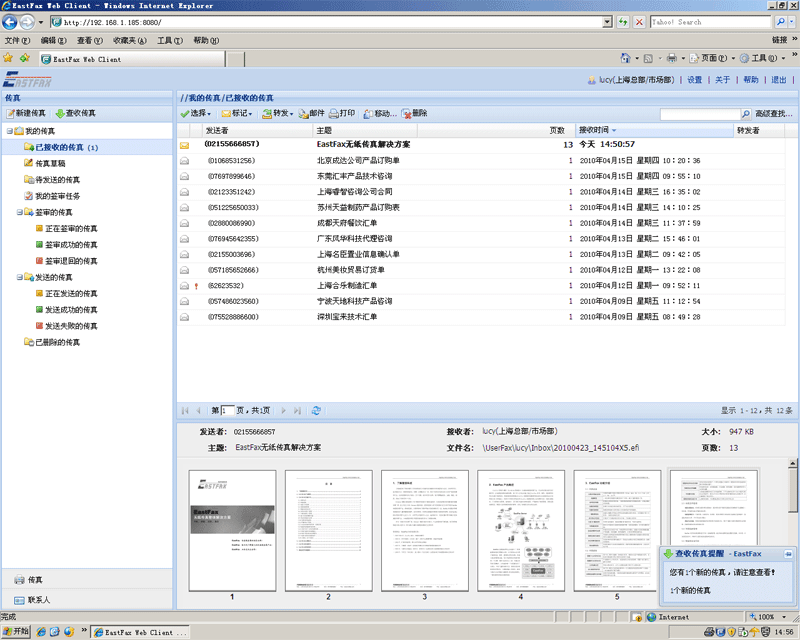The width and height of the screenshot is (800, 640).
Task: Open the Mark (标记) dropdown
Action: click(x=237, y=113)
